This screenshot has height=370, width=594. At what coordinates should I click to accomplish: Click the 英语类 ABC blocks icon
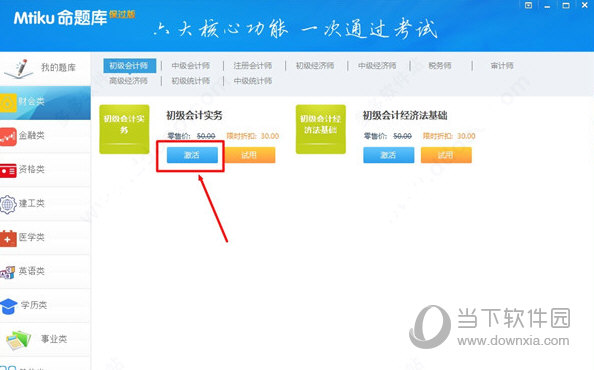coord(8,272)
